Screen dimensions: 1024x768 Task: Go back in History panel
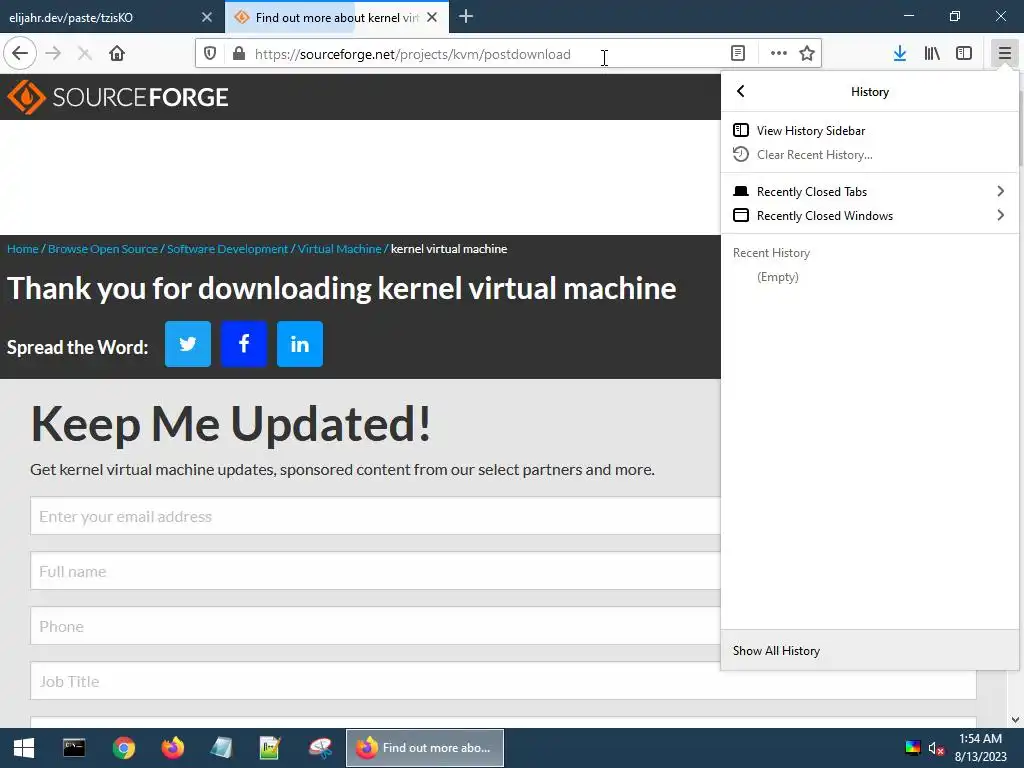tap(741, 91)
